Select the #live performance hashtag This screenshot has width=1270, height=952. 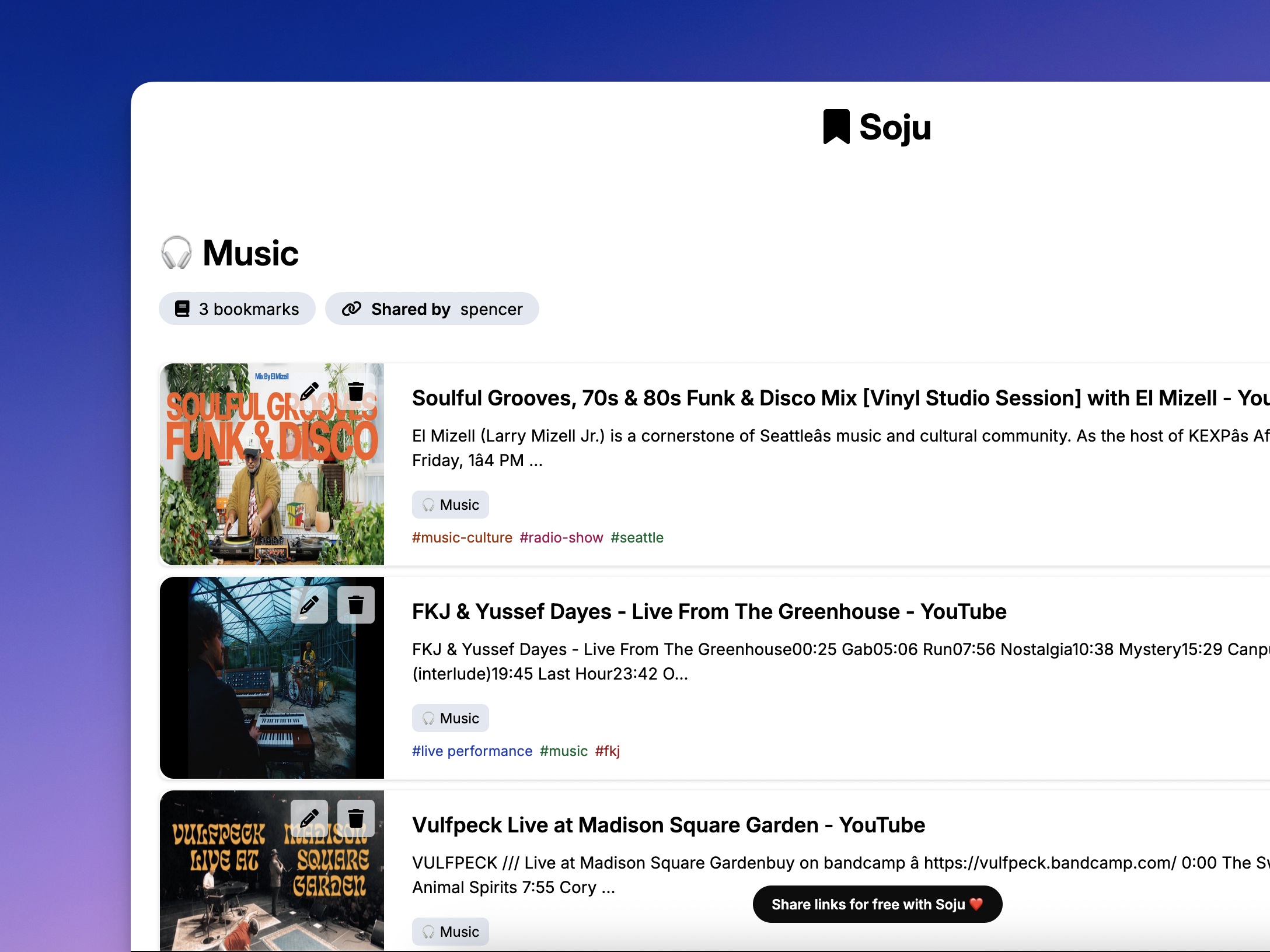pyautogui.click(x=472, y=751)
